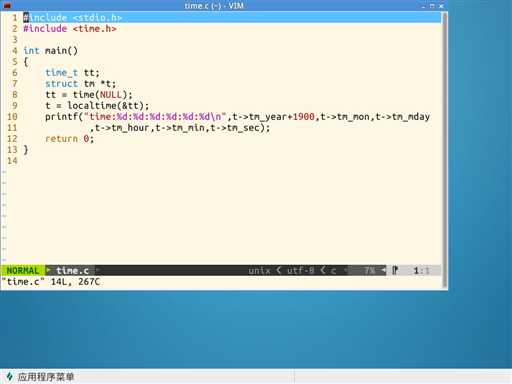Click the NORMAL mode indicator in statusline

point(23,270)
